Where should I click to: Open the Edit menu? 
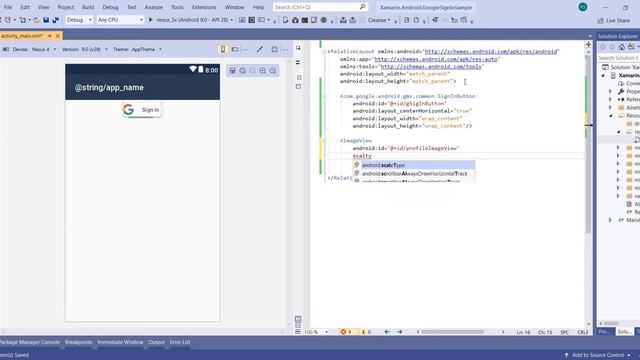click(25, 7)
